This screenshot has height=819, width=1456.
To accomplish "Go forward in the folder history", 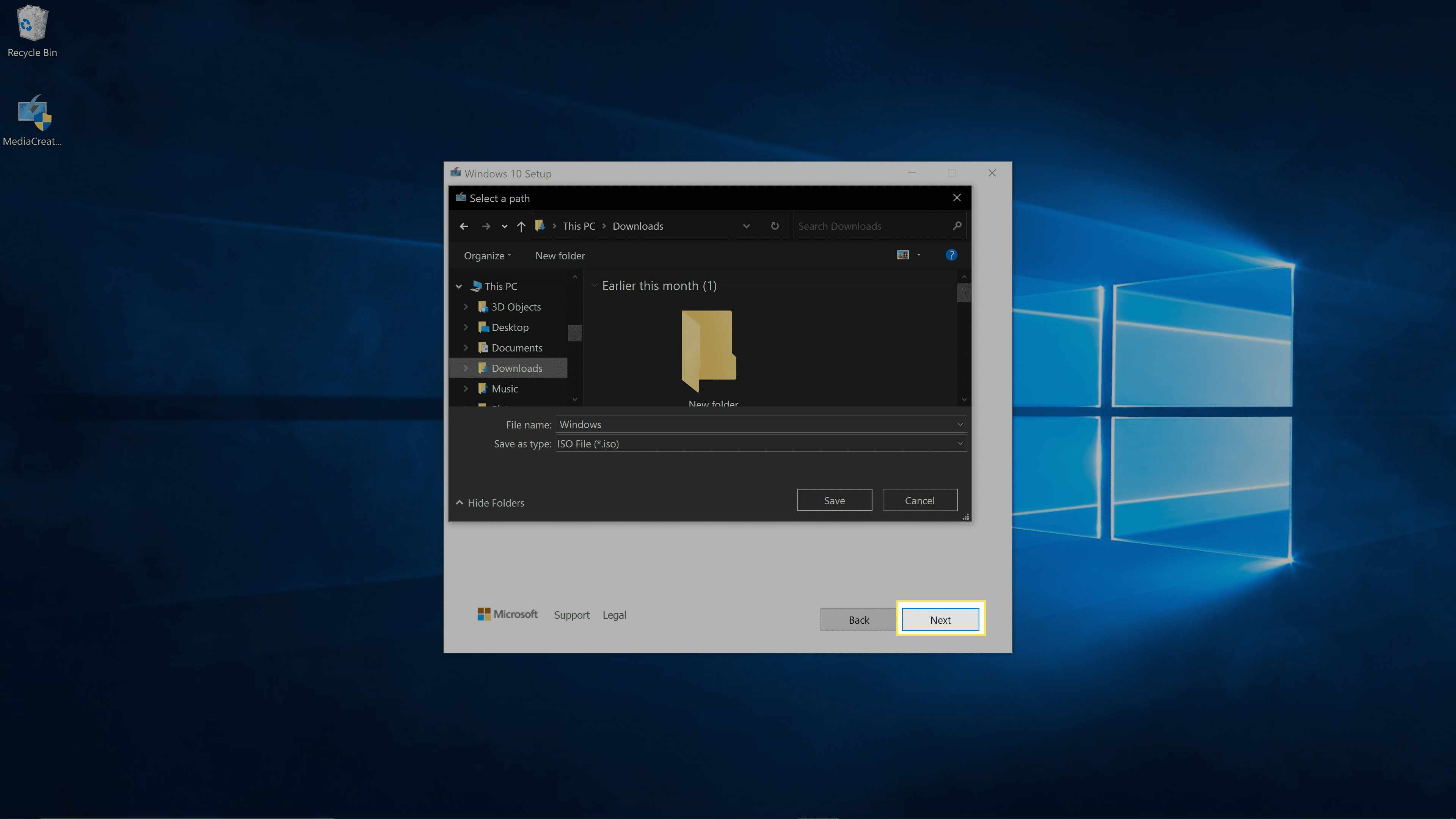I will click(485, 226).
